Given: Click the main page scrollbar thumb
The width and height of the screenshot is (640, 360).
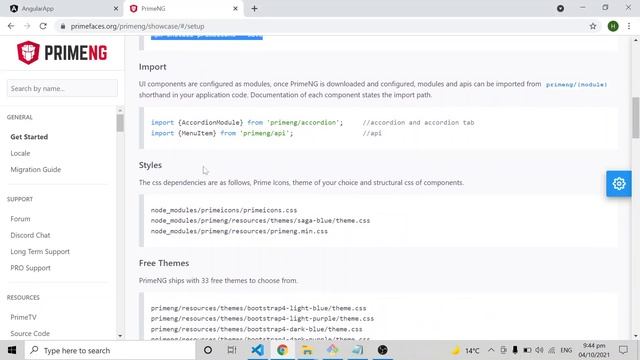Looking at the screenshot, I should coord(636,118).
